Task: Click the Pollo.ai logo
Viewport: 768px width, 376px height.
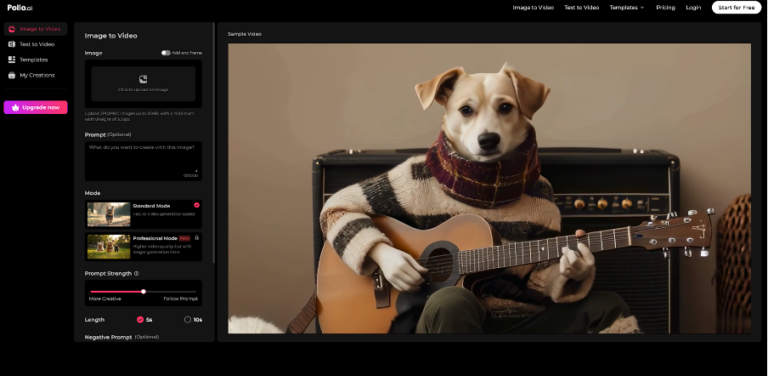Action: 20,8
